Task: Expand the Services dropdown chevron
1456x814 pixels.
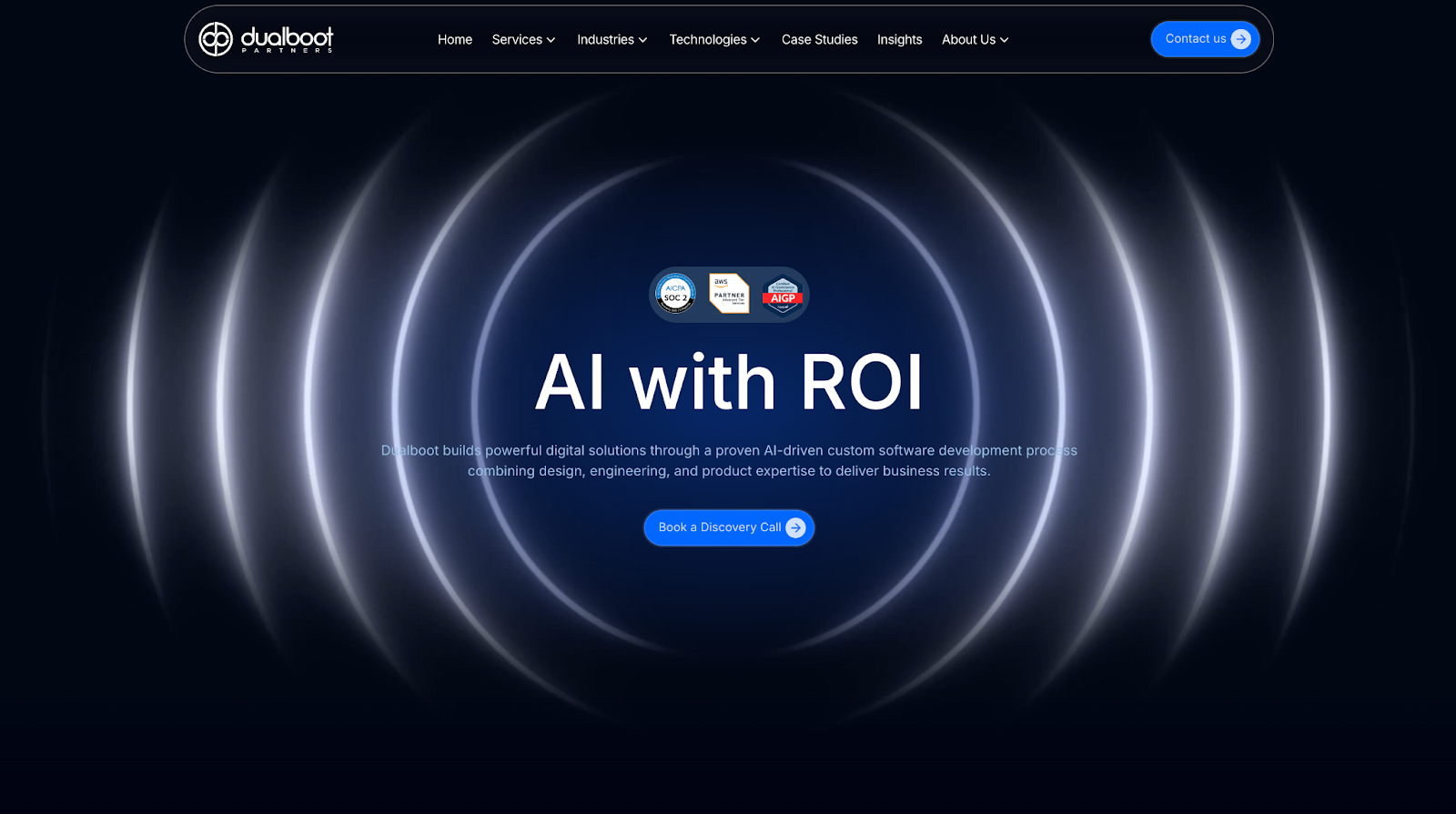Action: pos(551,40)
